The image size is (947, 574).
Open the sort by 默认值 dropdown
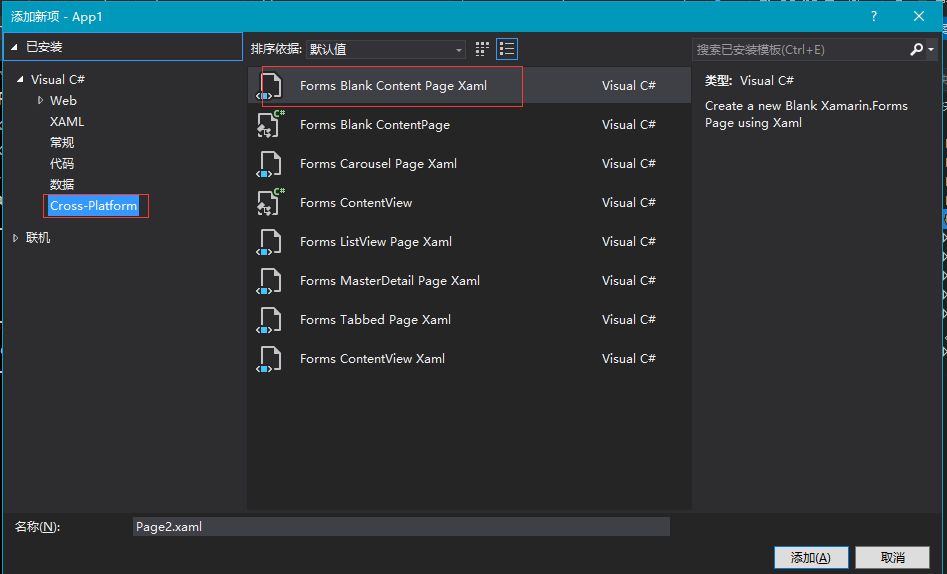pyautogui.click(x=386, y=49)
